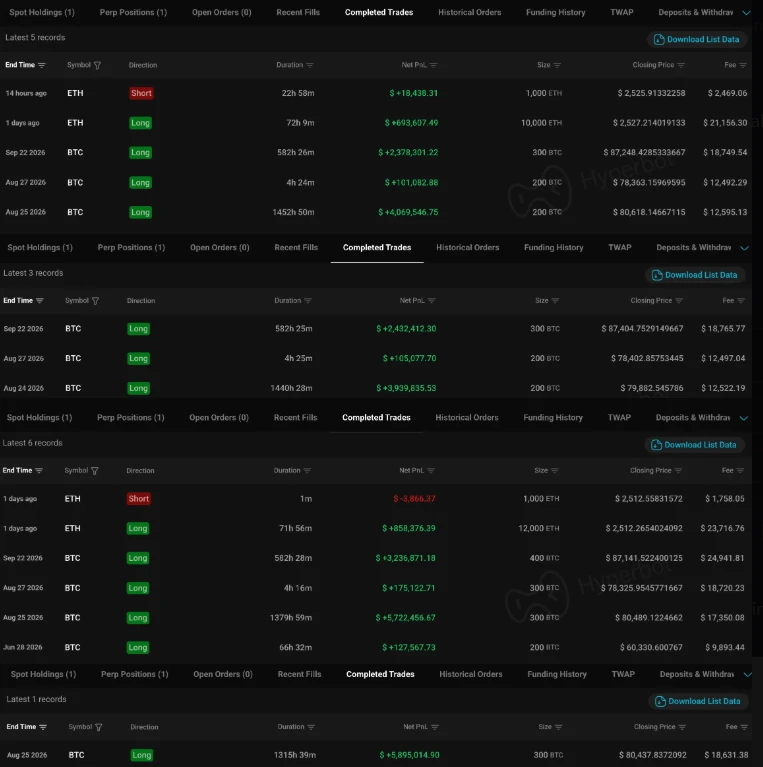
Task: Select the duration 1452h 50m cell
Action: (293, 212)
